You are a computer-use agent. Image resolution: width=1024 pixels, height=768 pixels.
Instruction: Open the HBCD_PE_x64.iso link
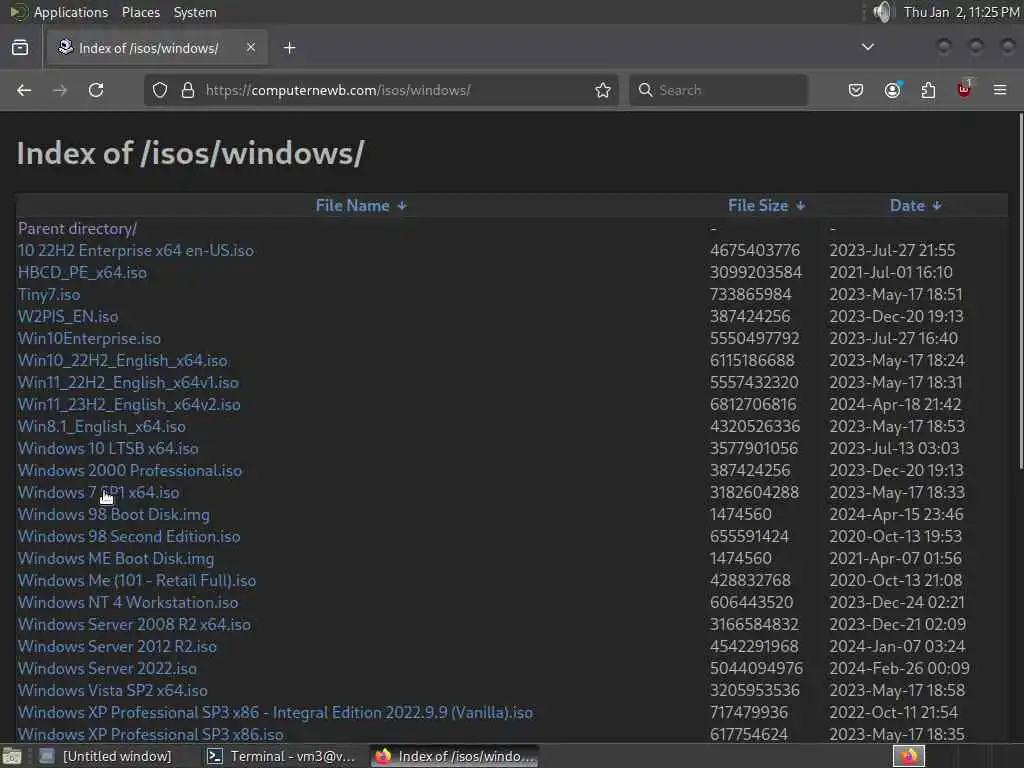pos(82,272)
